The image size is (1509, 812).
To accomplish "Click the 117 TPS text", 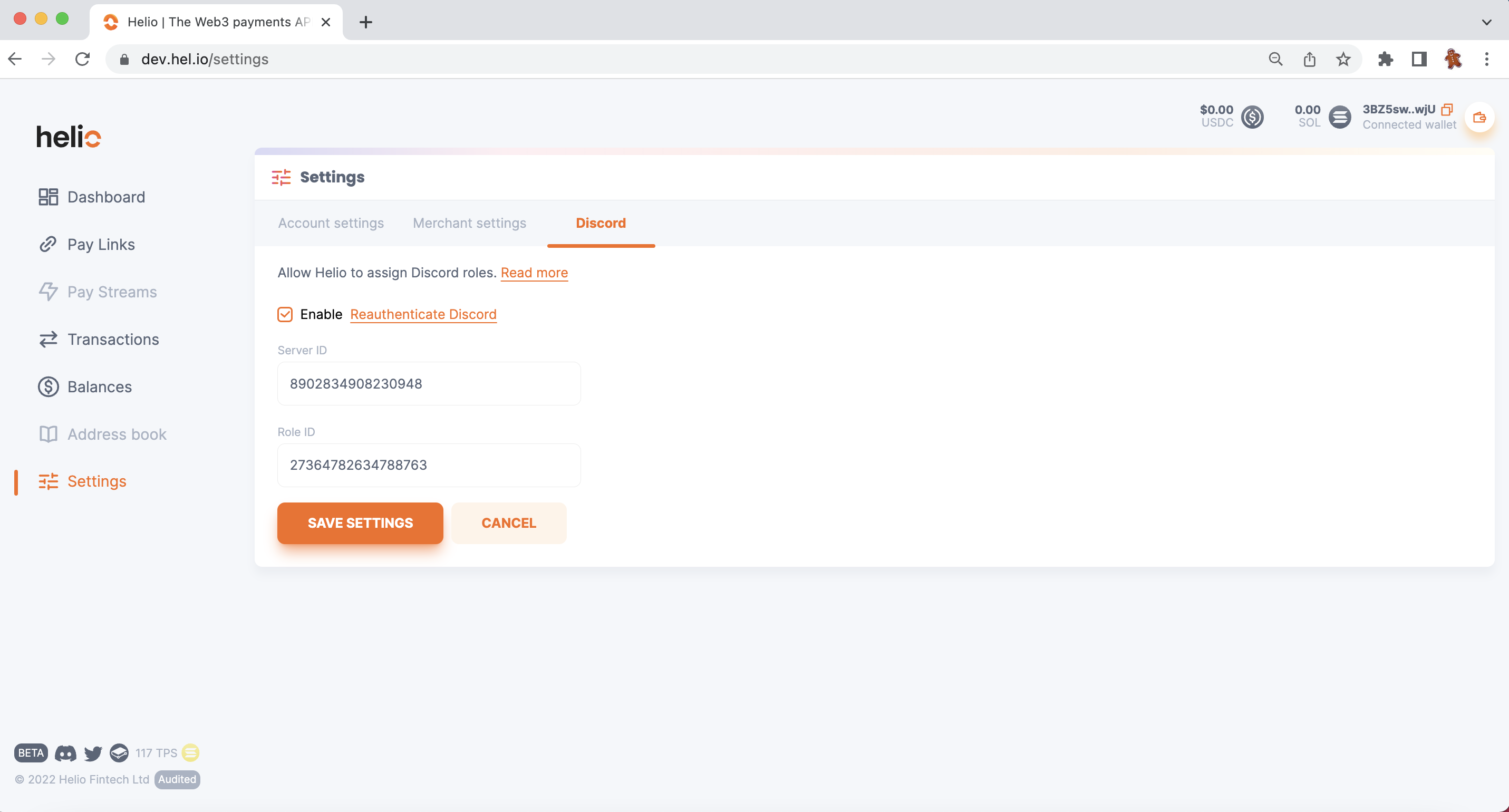I will tap(156, 753).
